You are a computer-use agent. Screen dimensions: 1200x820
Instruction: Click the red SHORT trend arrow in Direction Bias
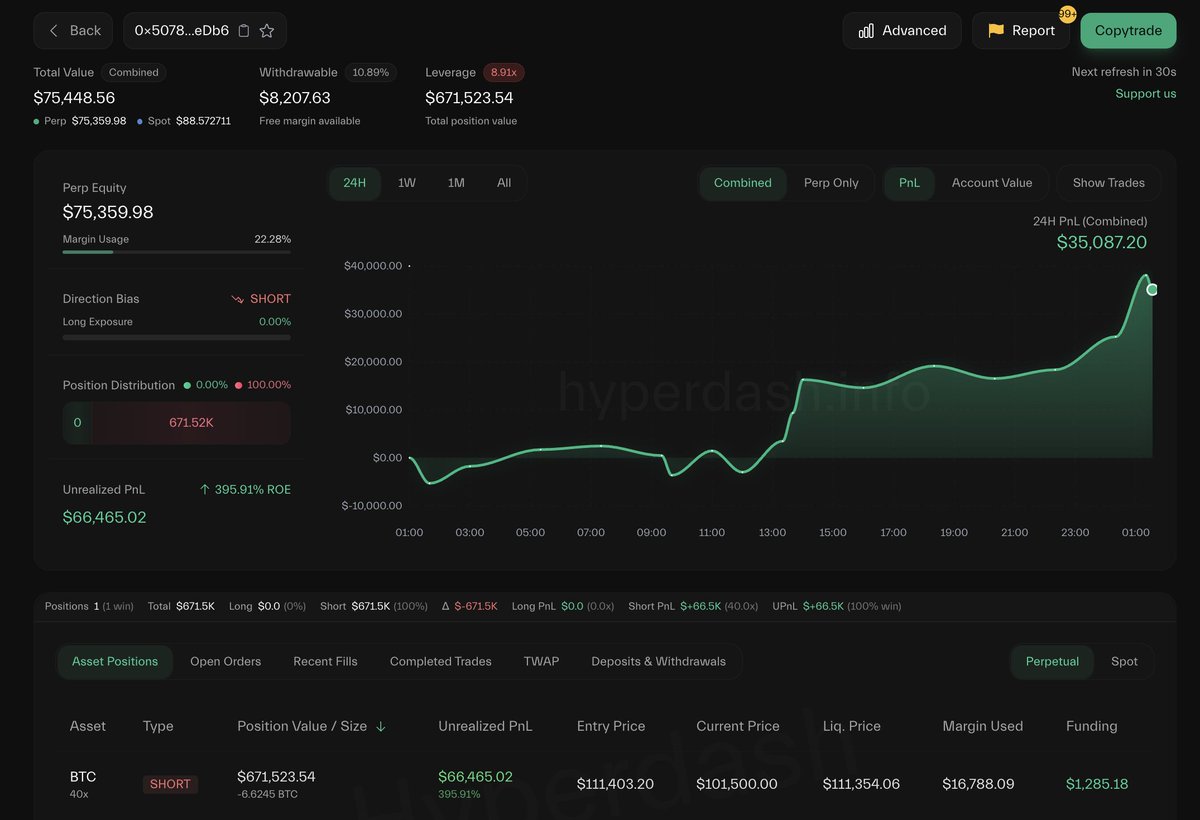[237, 298]
